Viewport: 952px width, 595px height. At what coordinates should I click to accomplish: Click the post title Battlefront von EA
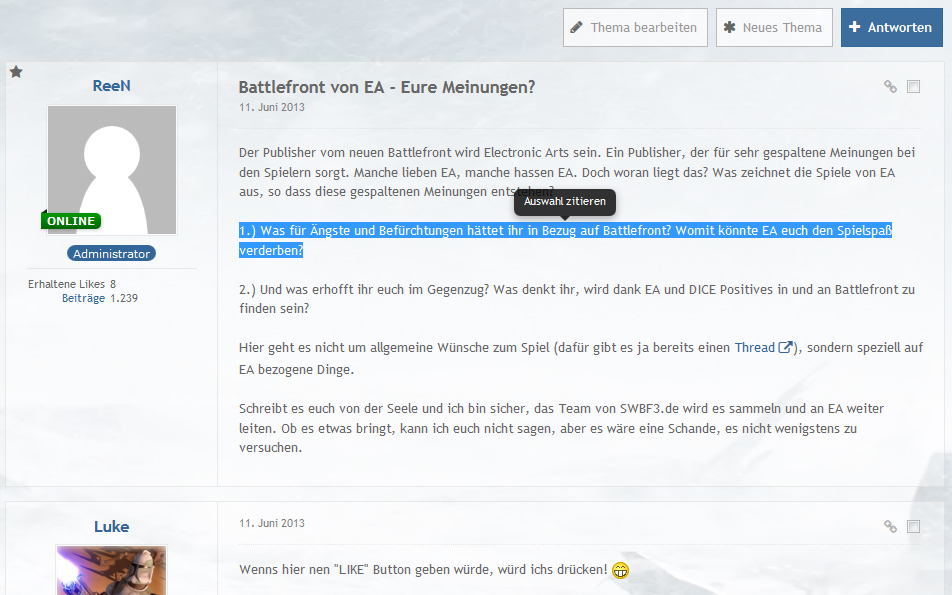pos(387,87)
